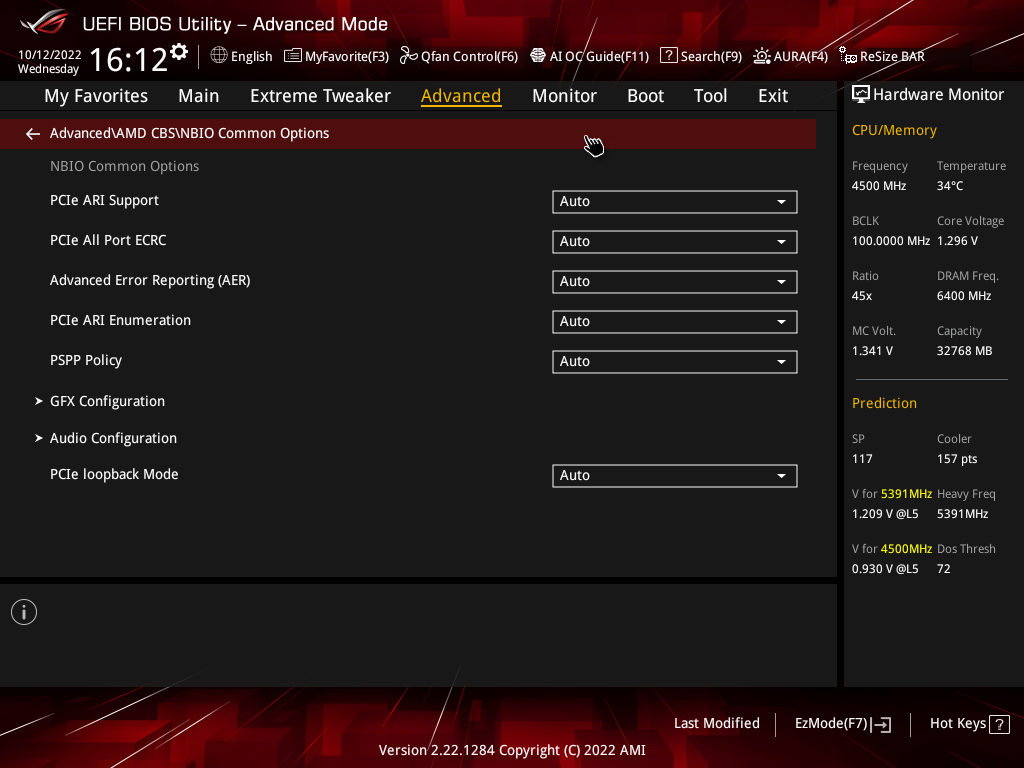Open the PCIe All Port ECRC dropdown
The width and height of the screenshot is (1024, 768).
pos(675,242)
